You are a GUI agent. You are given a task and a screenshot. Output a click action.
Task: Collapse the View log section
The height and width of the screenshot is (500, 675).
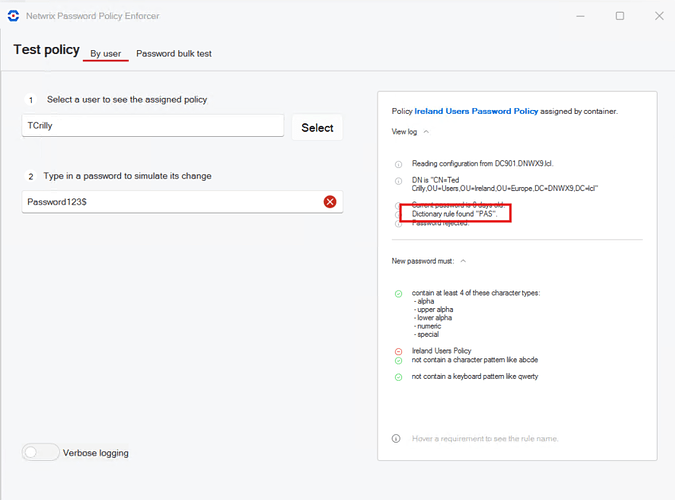coord(426,131)
